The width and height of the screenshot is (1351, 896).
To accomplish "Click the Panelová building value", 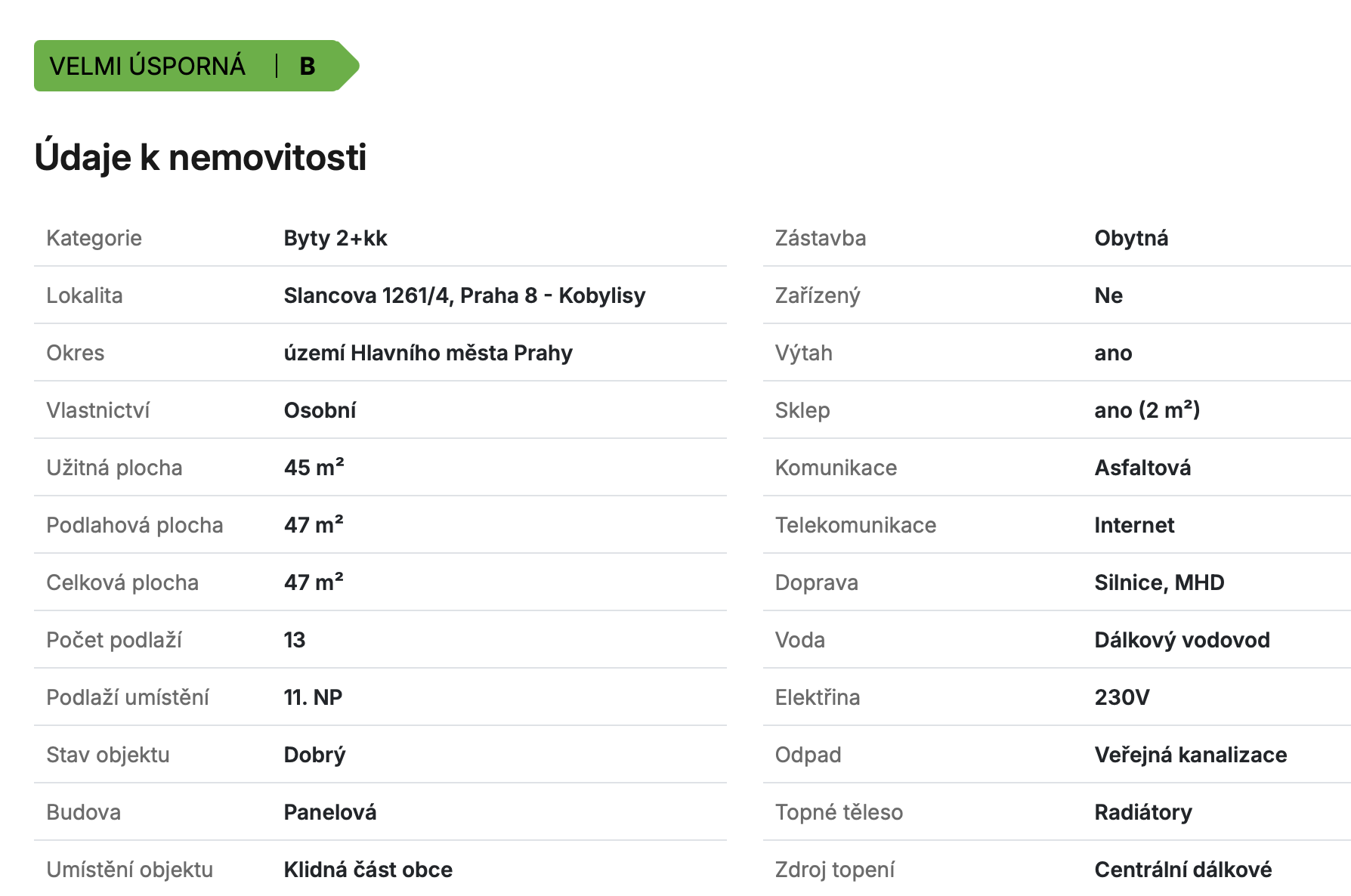I will (x=330, y=812).
